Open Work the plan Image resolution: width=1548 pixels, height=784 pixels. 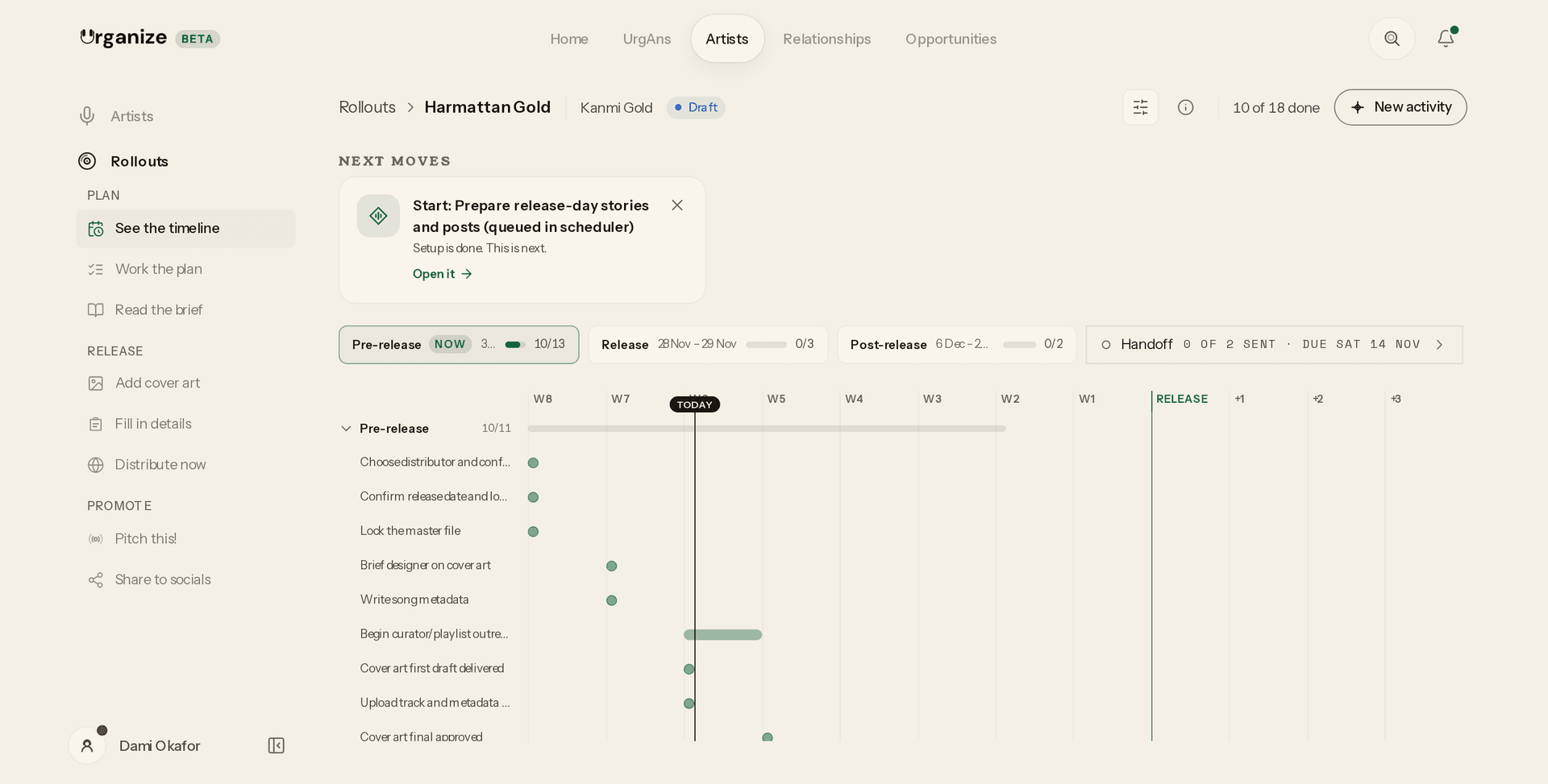pyautogui.click(x=186, y=269)
